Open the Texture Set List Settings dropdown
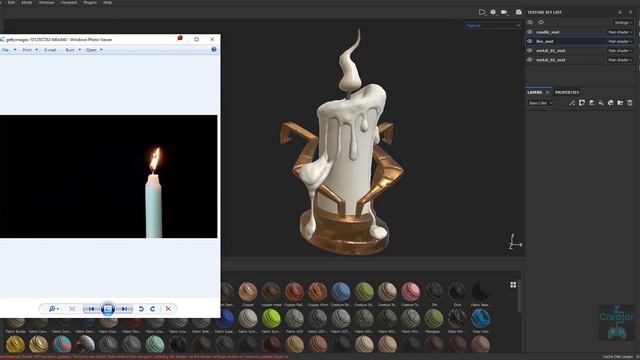 pyautogui.click(x=623, y=22)
